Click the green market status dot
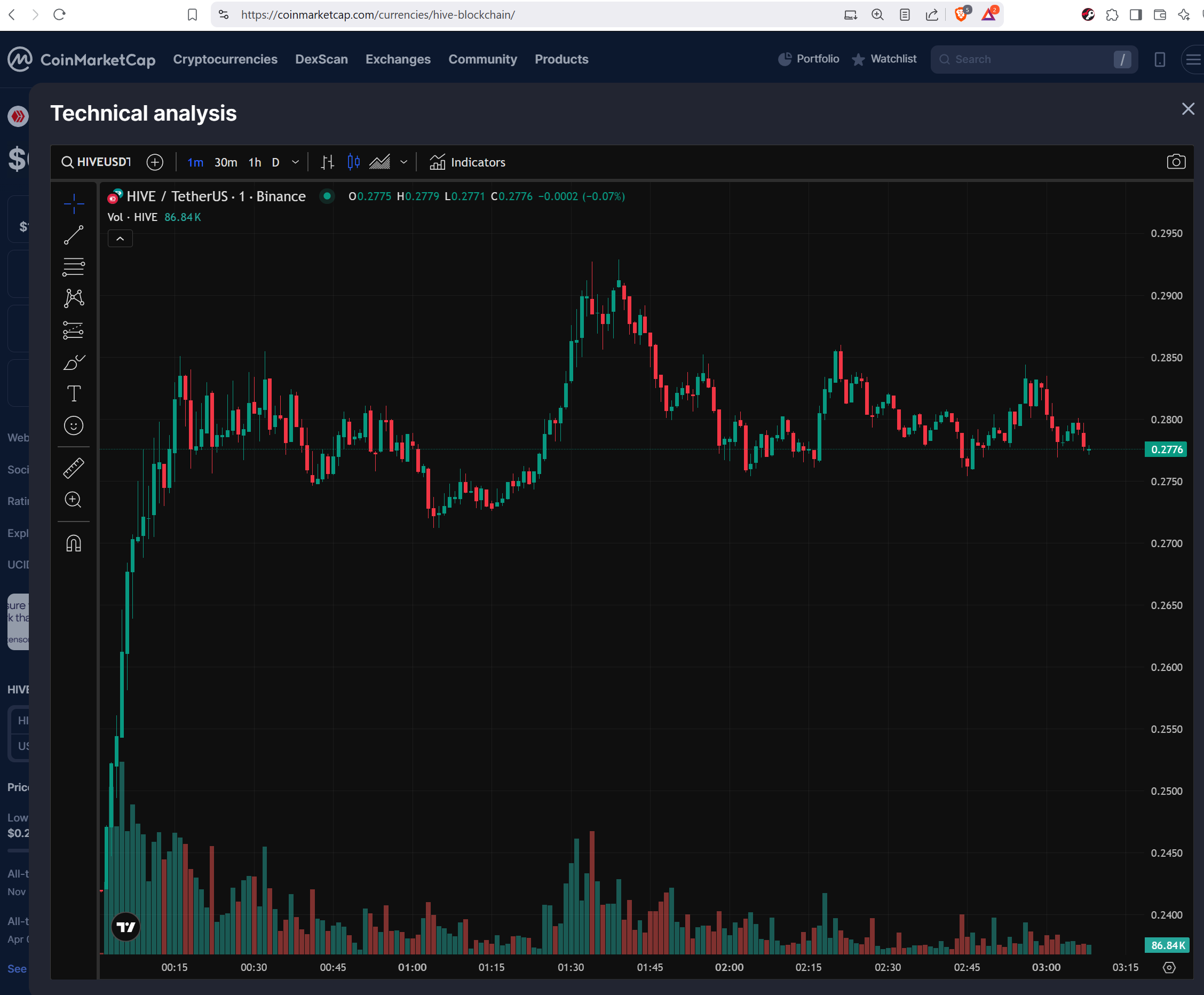Image resolution: width=1204 pixels, height=995 pixels. tap(327, 196)
